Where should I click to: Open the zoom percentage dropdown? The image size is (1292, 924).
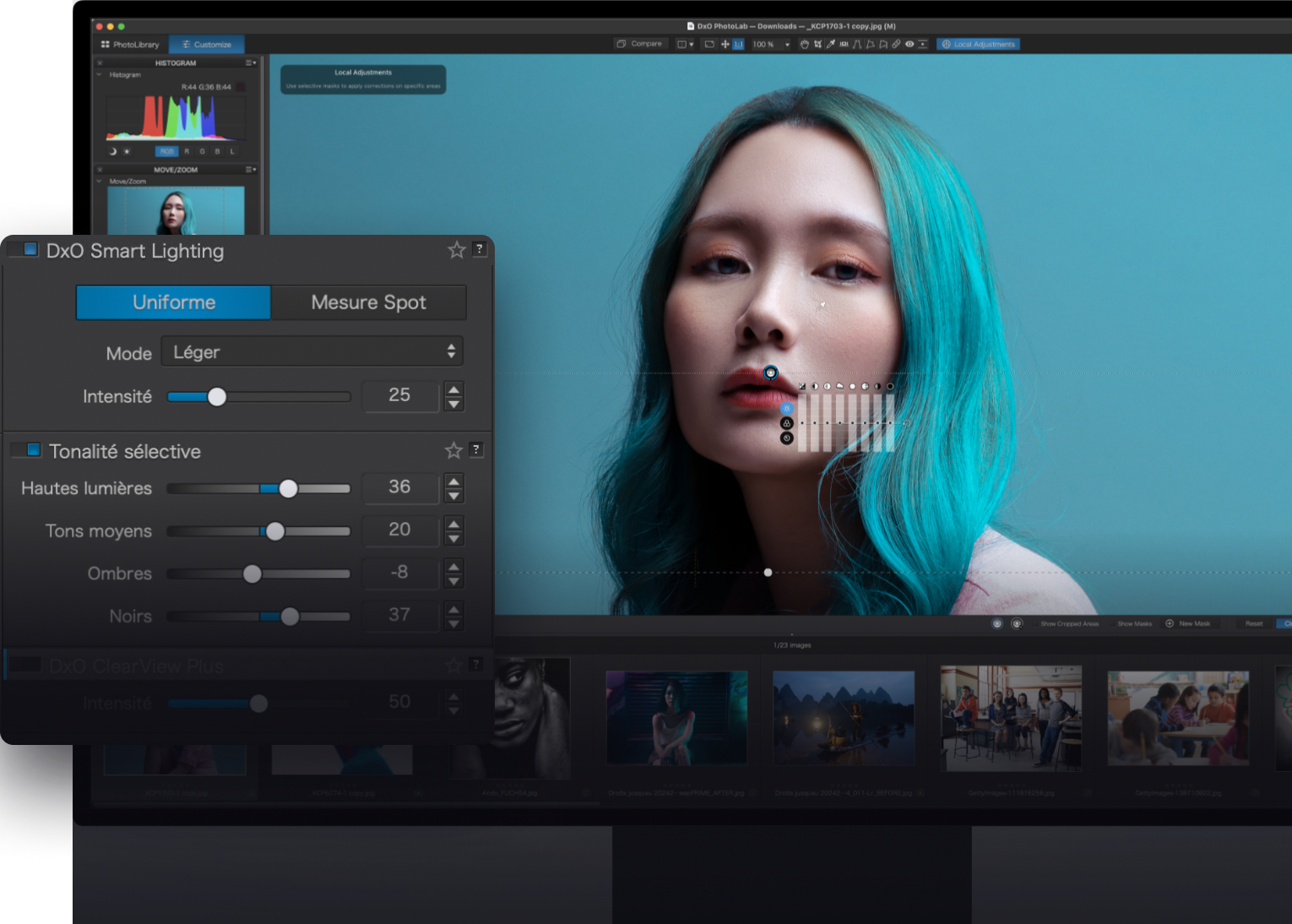(x=787, y=44)
